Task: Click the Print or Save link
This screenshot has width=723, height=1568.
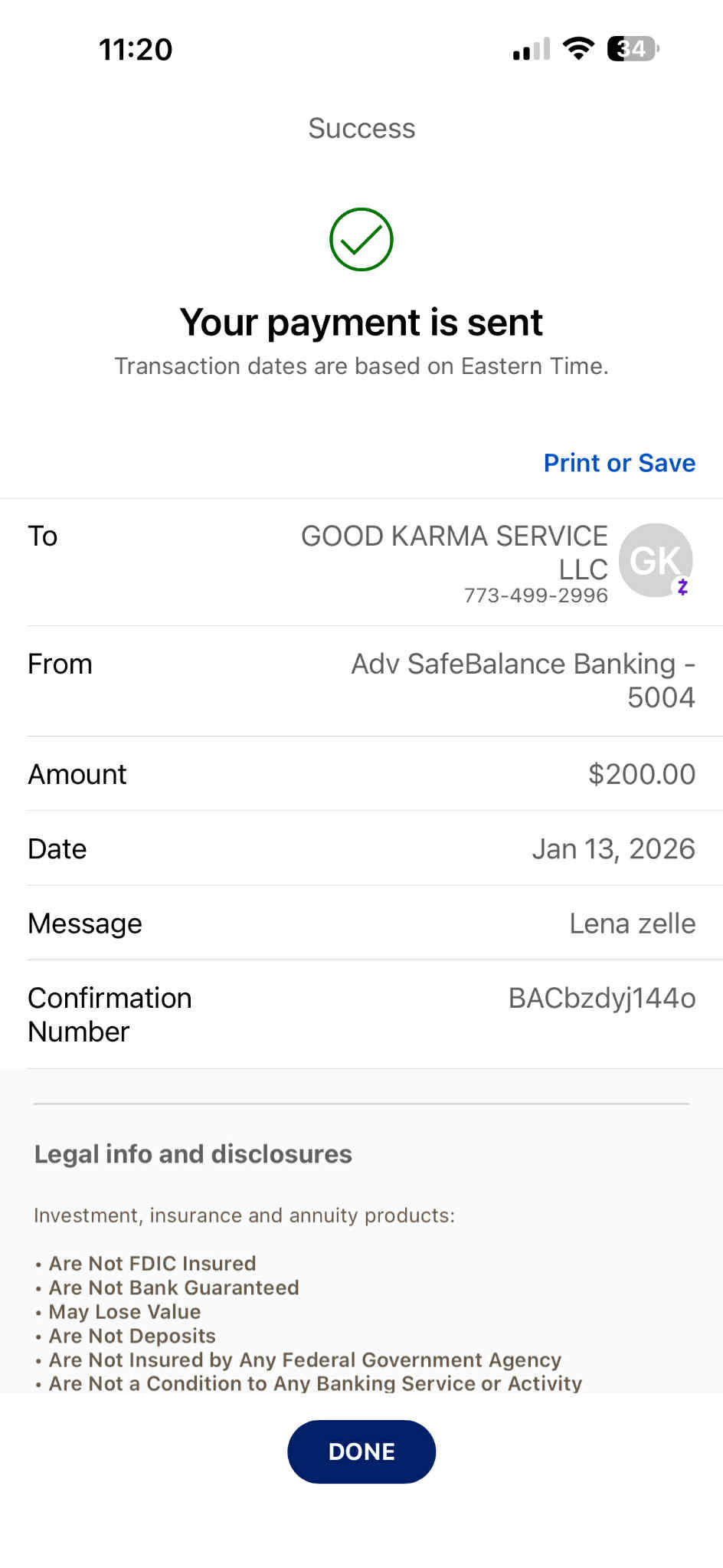Action: pos(619,463)
